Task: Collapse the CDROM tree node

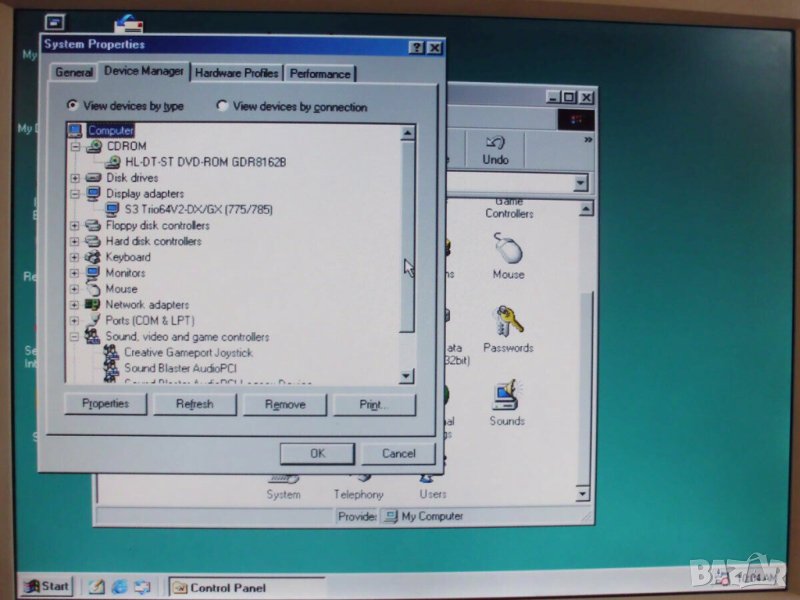Action: (75, 146)
